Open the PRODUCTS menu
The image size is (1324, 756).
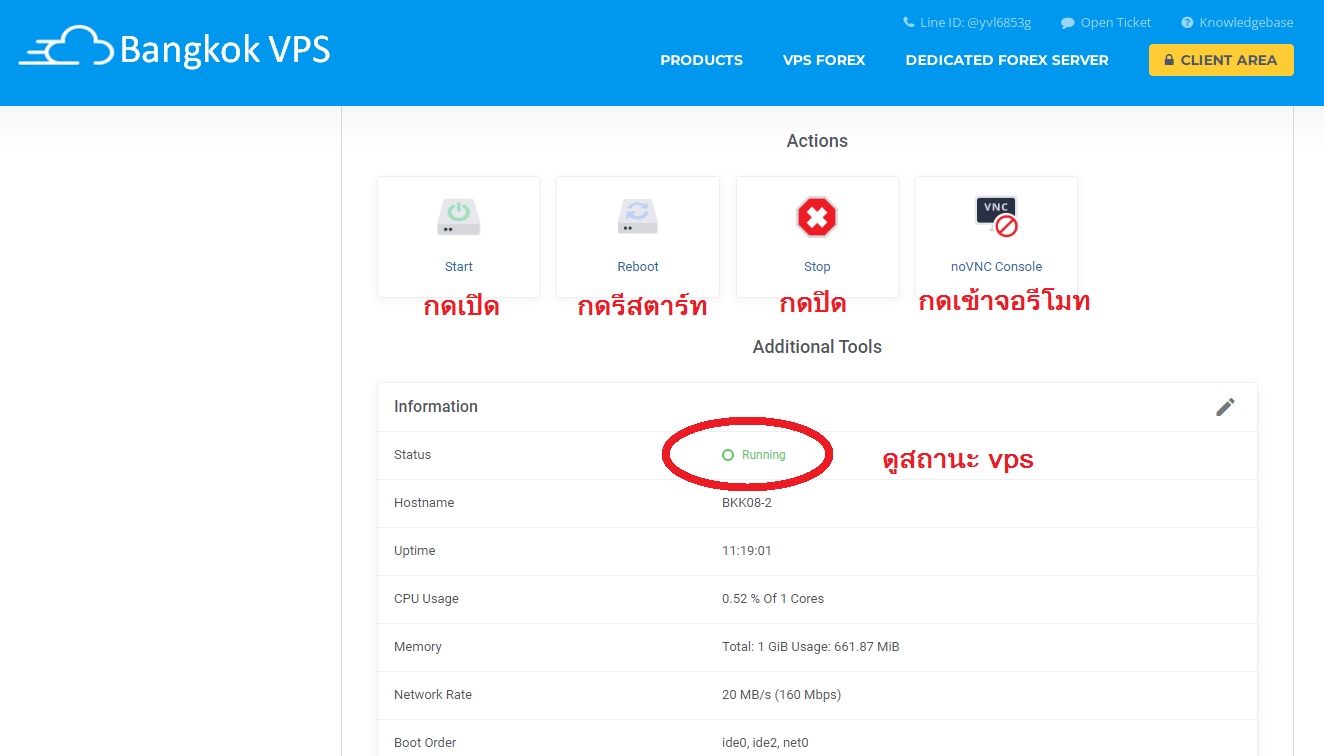point(701,60)
